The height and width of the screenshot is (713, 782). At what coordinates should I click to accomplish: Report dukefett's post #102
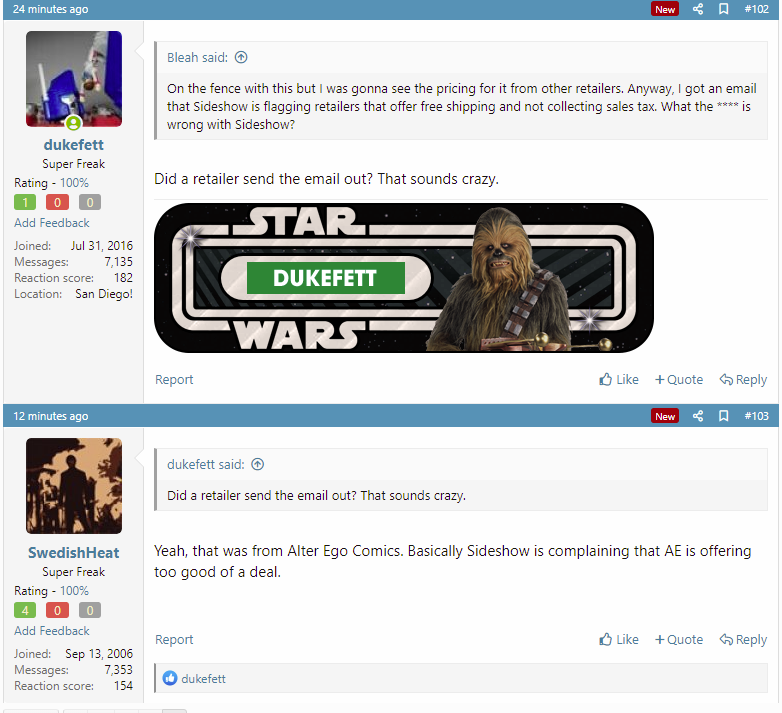(x=174, y=379)
